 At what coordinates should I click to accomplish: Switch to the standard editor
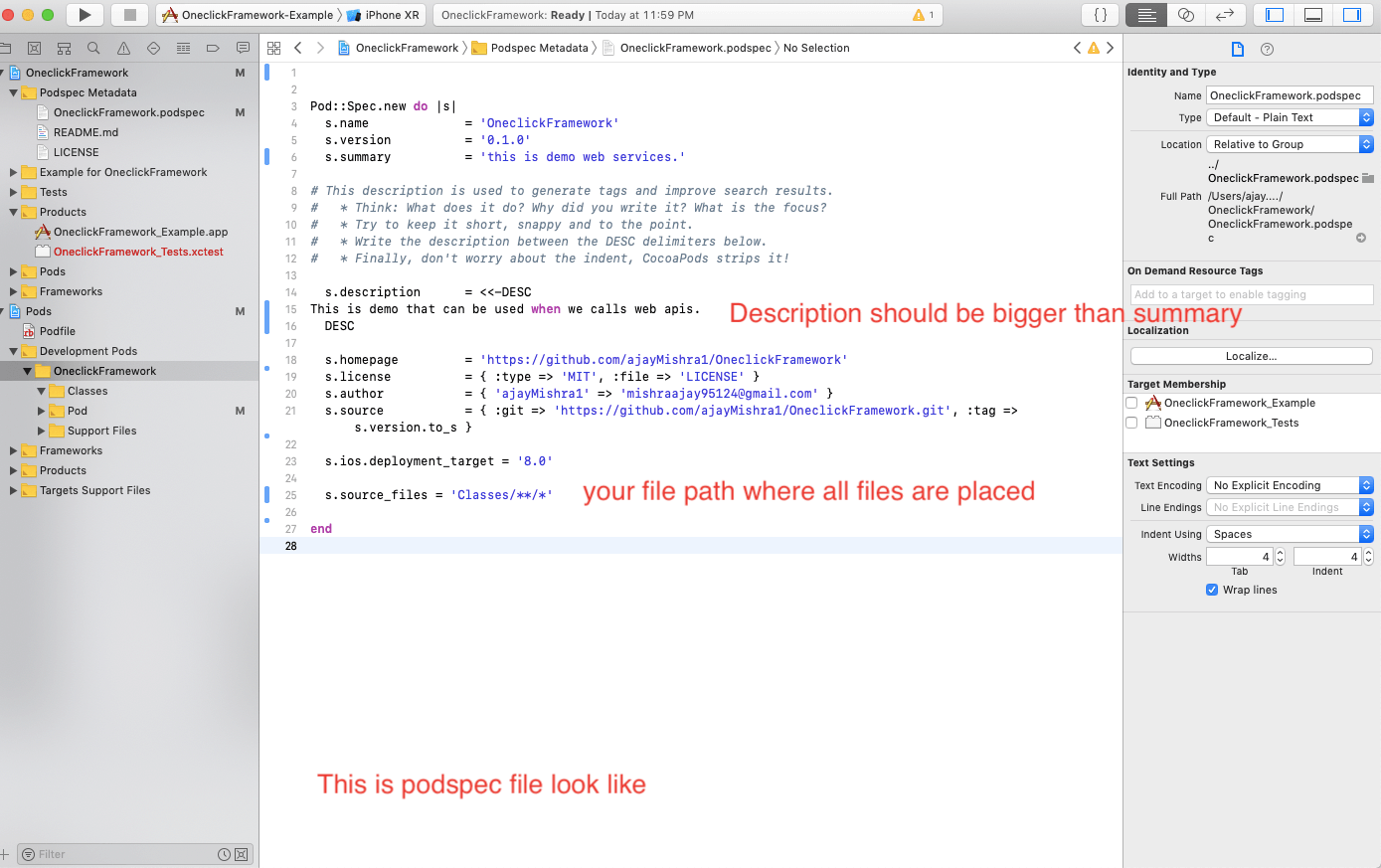pos(1146,15)
